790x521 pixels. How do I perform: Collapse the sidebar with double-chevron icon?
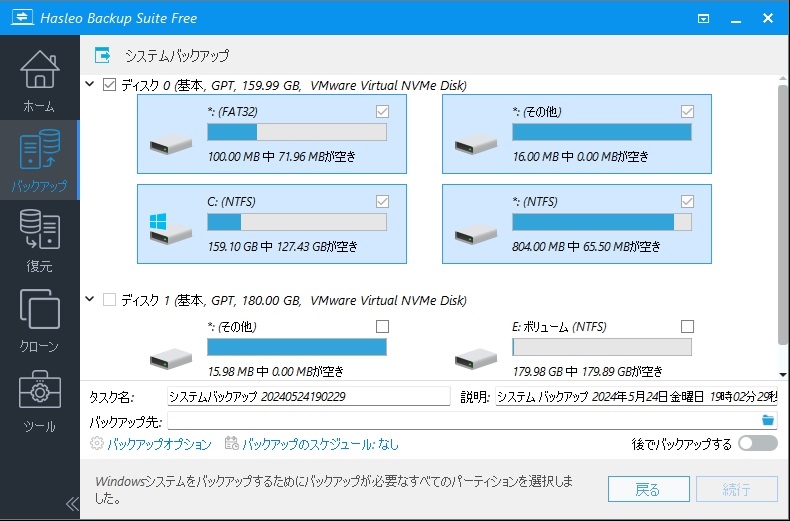coord(72,503)
